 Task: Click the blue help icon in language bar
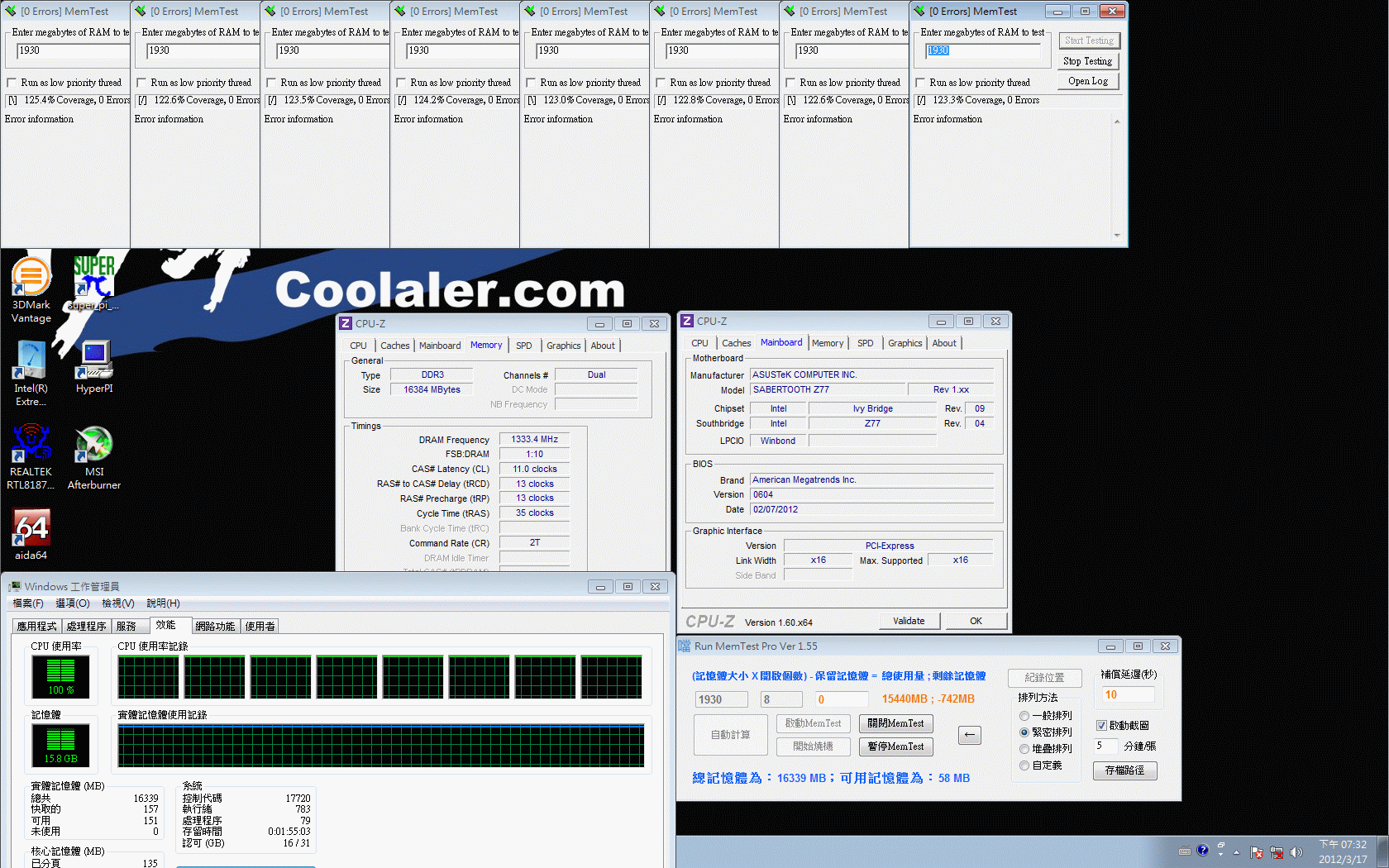pos(1203,850)
